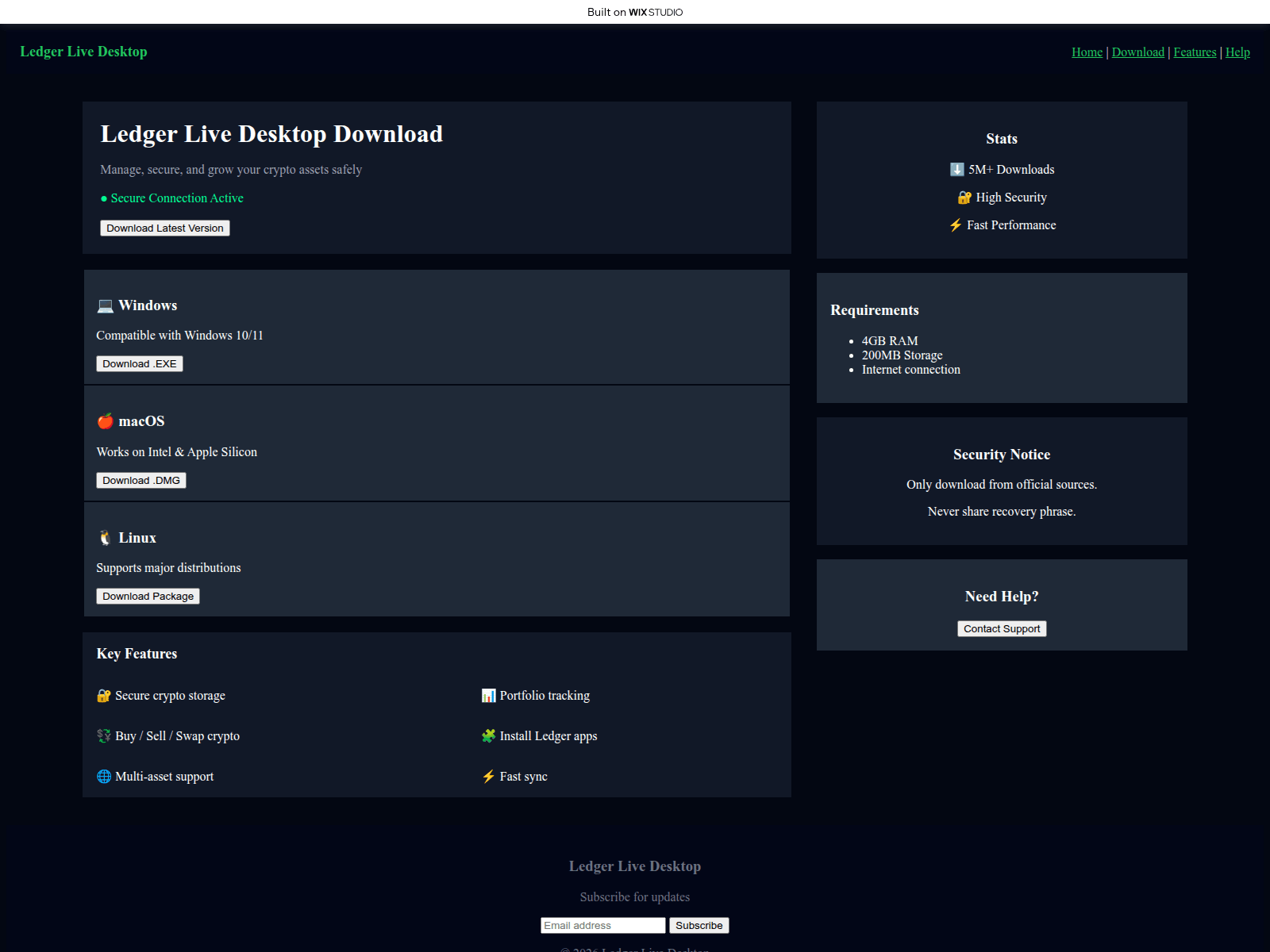
Task: Click the '200MB Storage' requirement item
Action: tap(902, 355)
